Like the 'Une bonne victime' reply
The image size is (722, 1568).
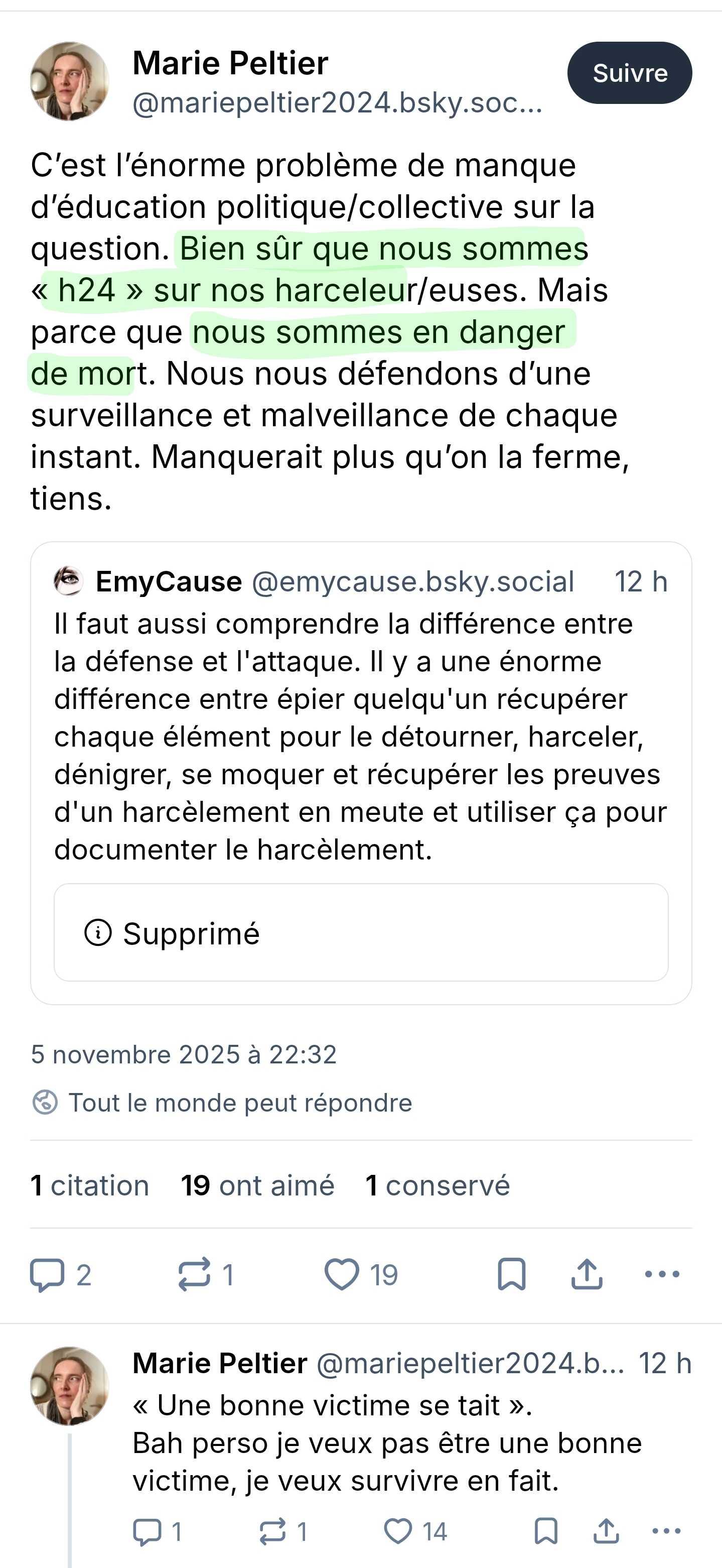398,1531
